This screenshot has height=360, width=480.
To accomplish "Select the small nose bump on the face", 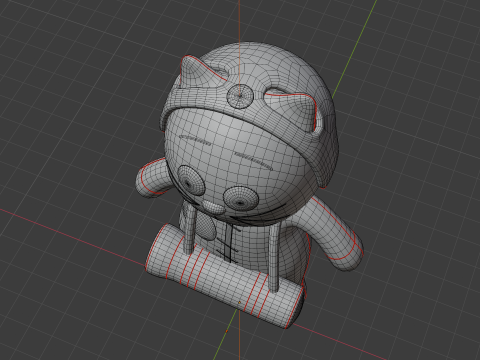I will pyautogui.click(x=214, y=207).
